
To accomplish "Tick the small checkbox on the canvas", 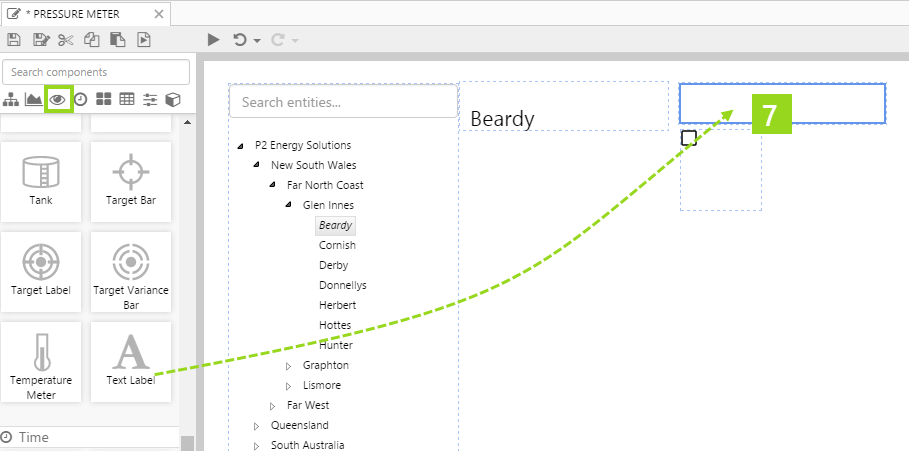I will tap(688, 138).
